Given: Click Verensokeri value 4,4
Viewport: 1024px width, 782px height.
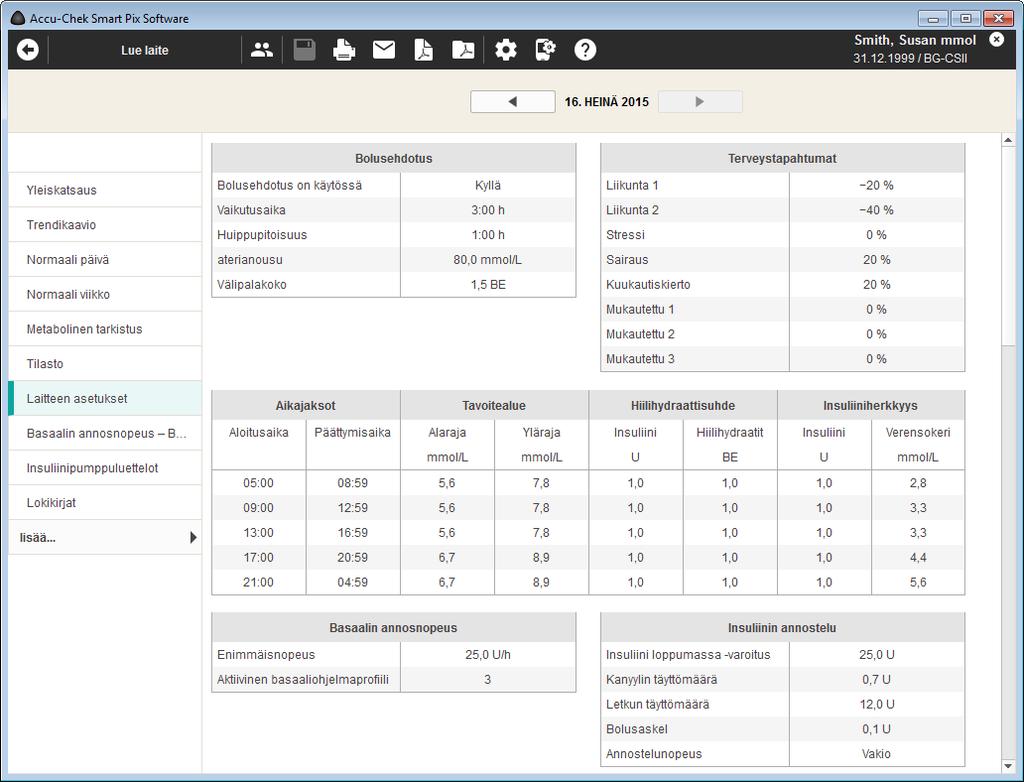Looking at the screenshot, I should [918, 557].
